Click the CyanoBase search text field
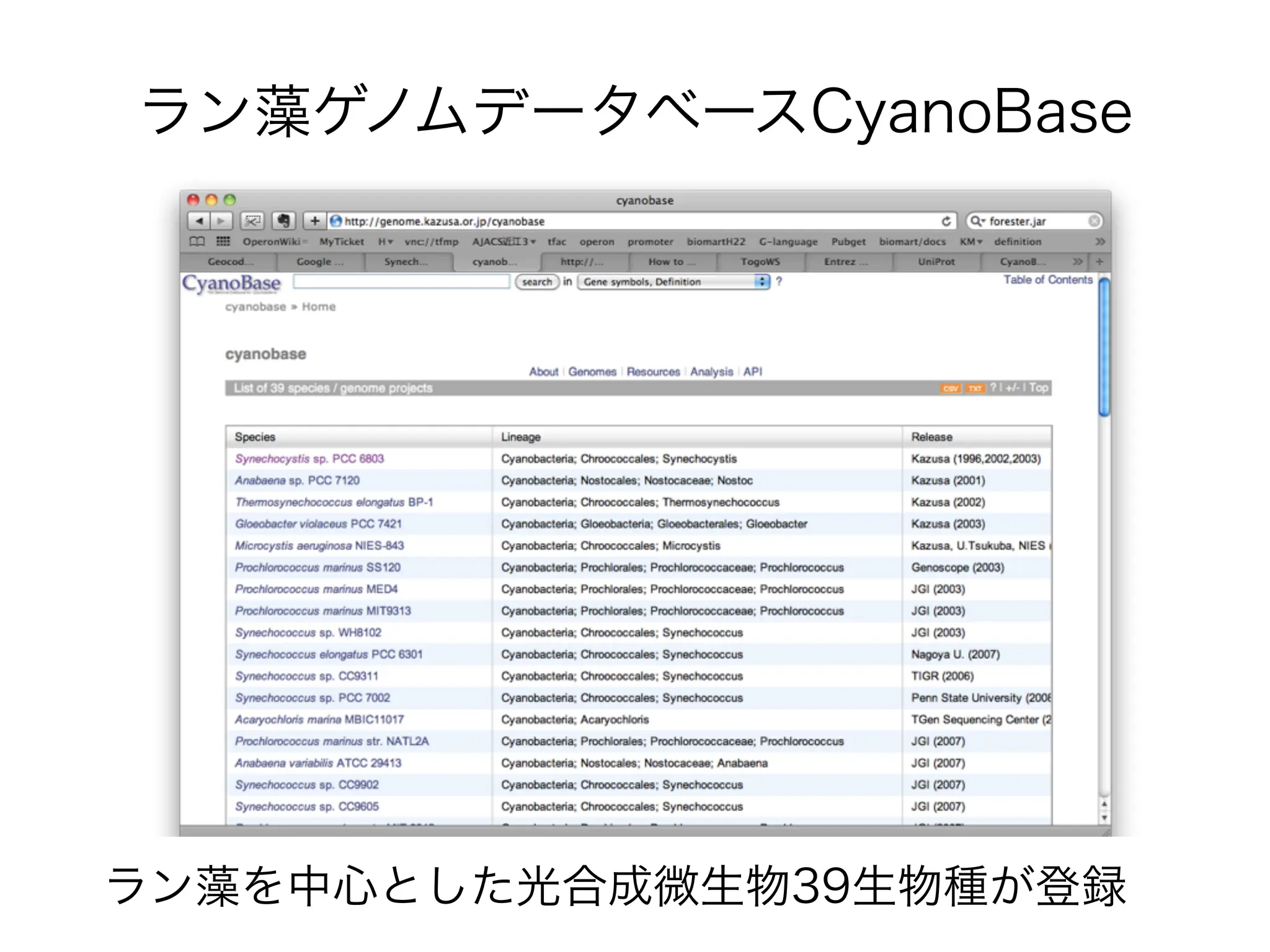 (x=401, y=281)
